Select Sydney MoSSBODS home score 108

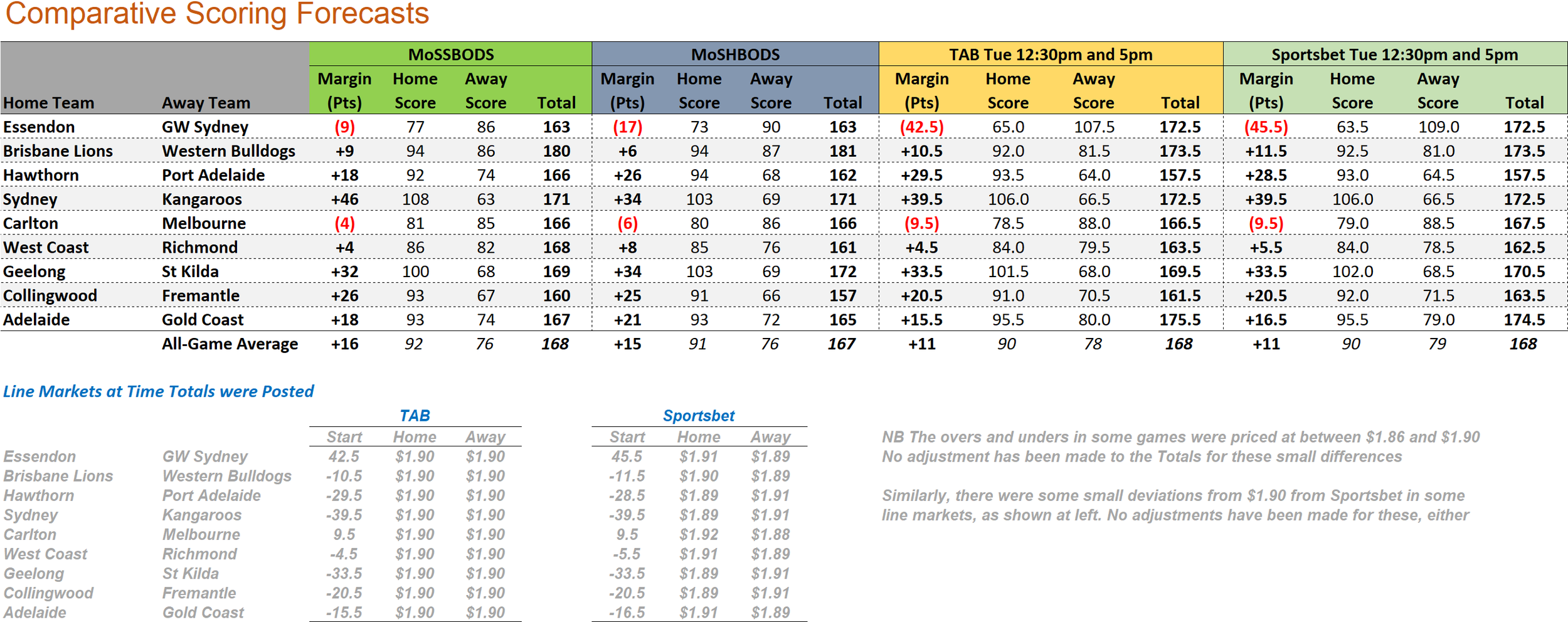[x=415, y=199]
